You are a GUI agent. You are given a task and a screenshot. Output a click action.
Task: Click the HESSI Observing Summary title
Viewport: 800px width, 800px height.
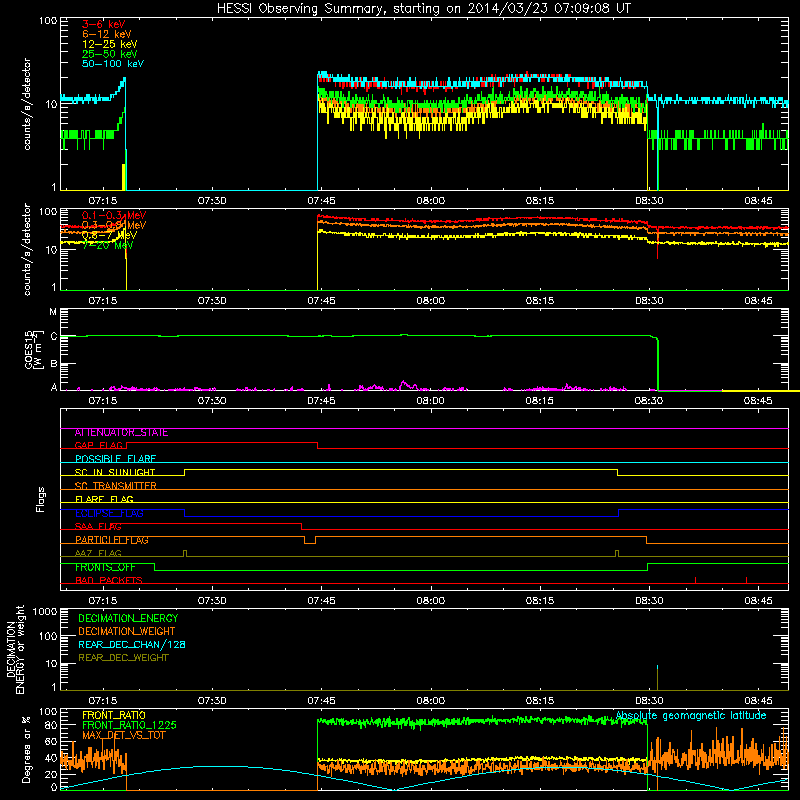tap(424, 9)
